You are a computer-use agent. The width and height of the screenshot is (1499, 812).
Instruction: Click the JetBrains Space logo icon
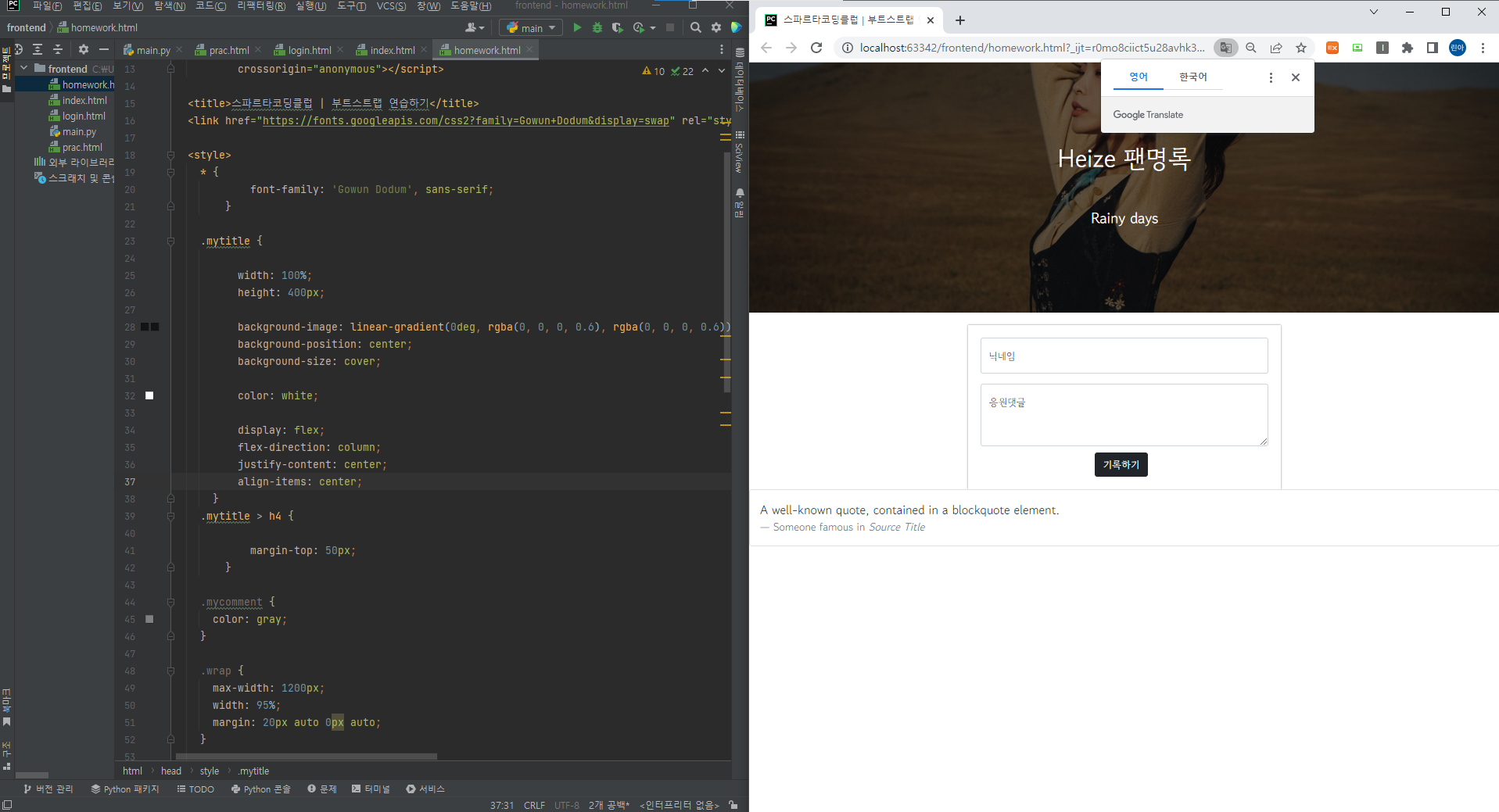(736, 27)
